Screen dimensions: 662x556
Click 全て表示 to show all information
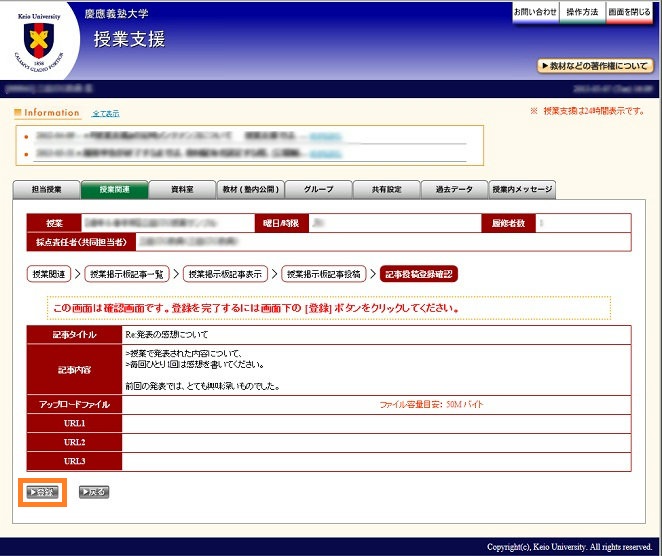click(105, 114)
